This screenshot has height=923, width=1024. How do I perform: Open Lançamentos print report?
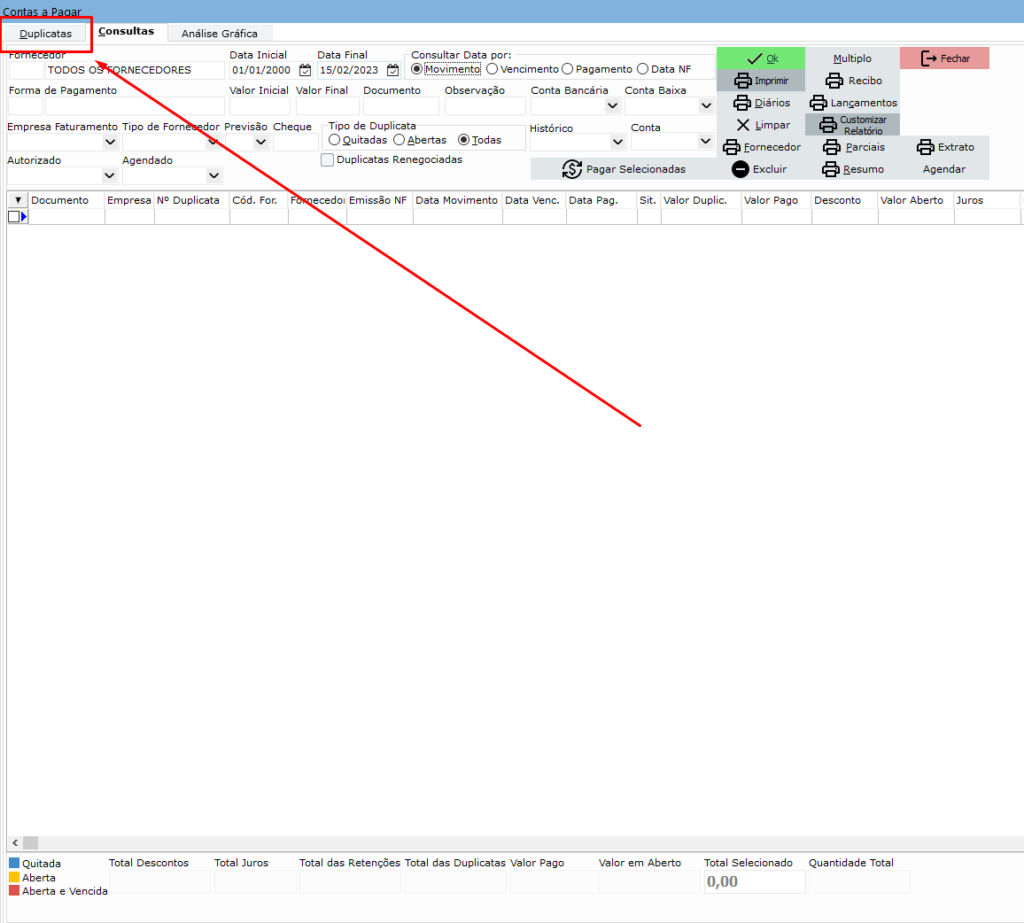click(853, 103)
